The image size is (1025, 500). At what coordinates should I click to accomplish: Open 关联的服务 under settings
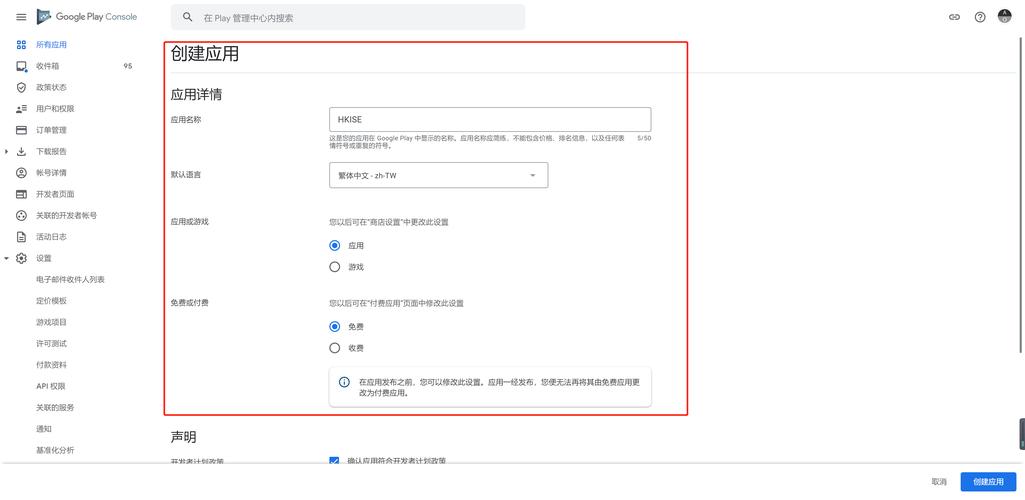click(55, 408)
